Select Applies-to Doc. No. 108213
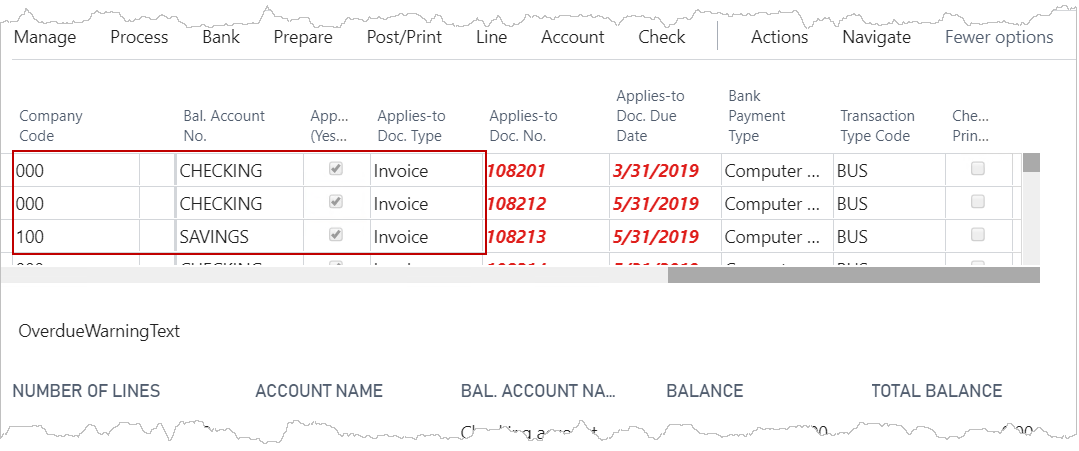Viewport: 1079px width, 451px height. [516, 237]
